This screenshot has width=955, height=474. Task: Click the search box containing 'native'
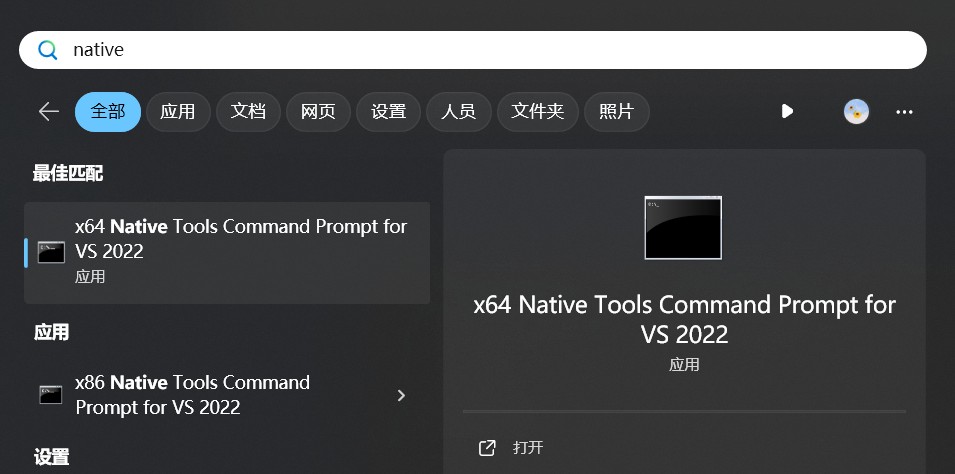(473, 50)
